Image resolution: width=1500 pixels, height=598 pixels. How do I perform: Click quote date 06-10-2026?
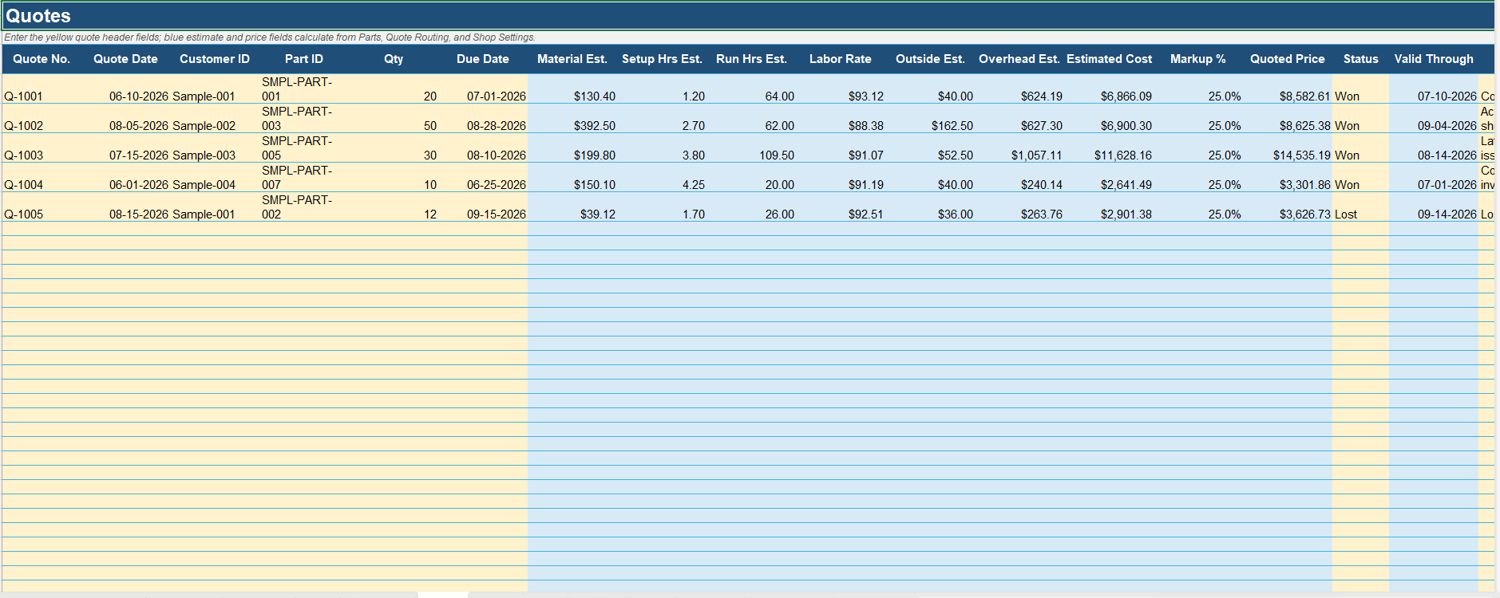click(x=139, y=97)
